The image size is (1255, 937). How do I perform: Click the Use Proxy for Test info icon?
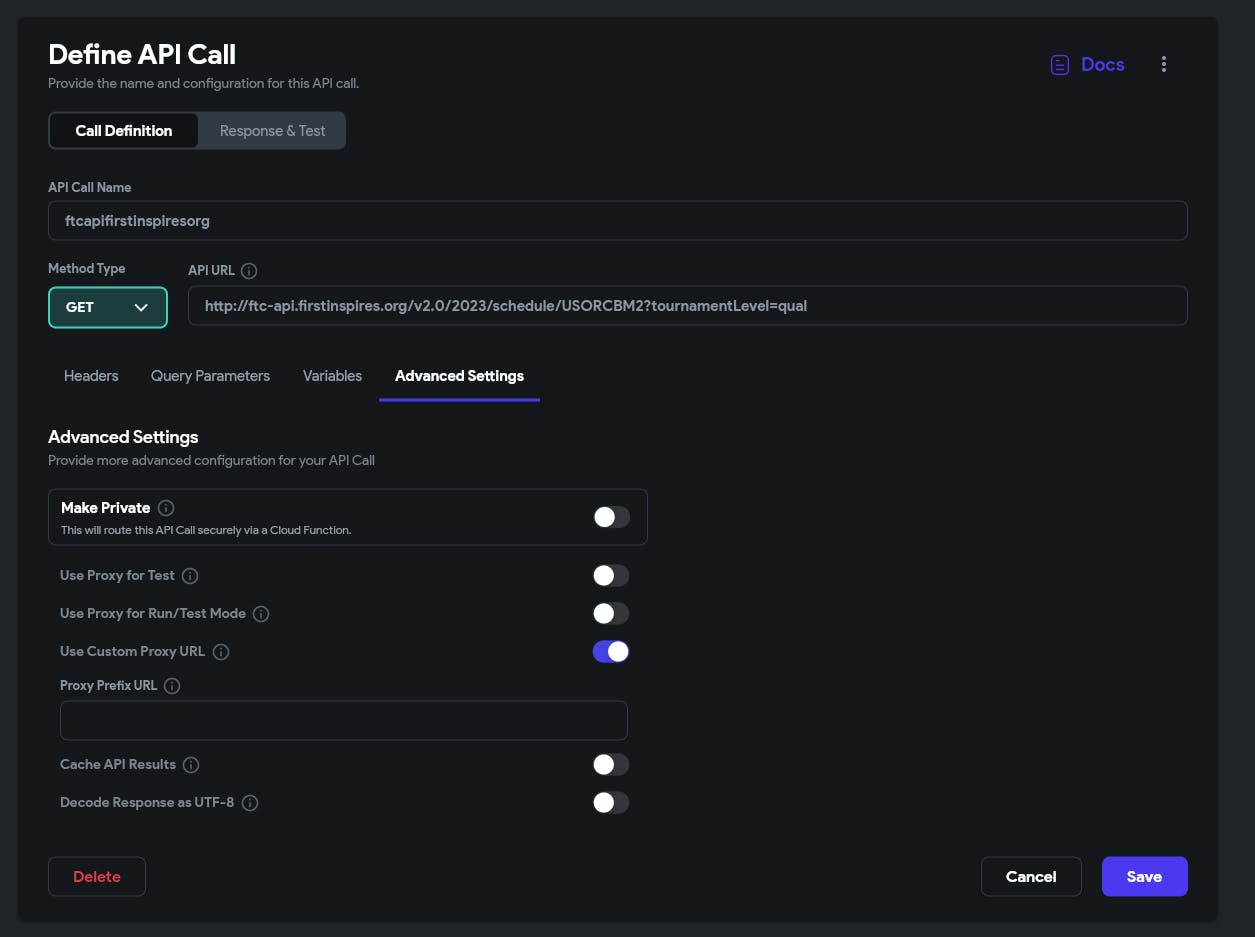(190, 576)
